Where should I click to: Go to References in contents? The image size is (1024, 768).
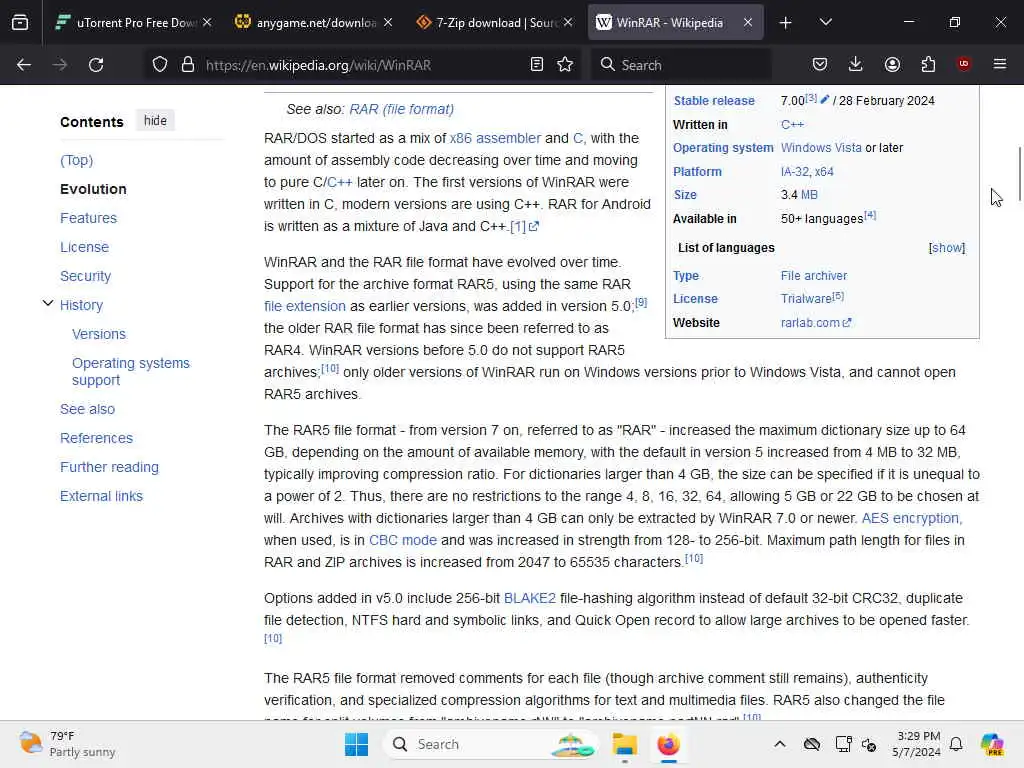pos(96,438)
